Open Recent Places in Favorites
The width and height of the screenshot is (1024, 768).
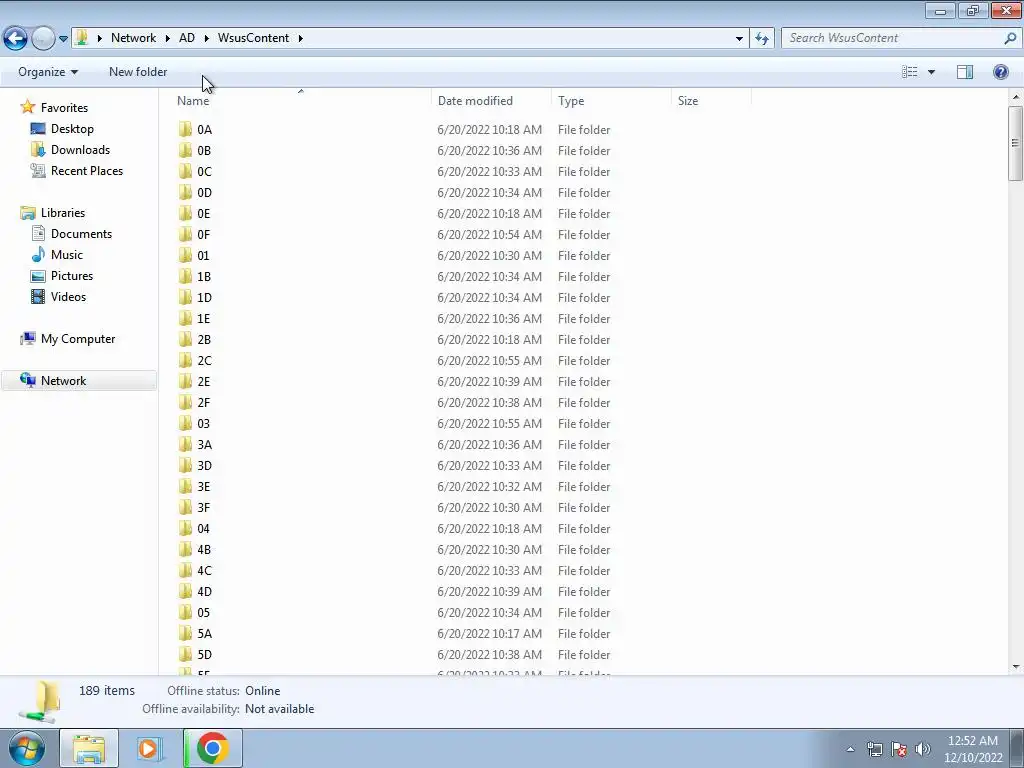point(87,170)
